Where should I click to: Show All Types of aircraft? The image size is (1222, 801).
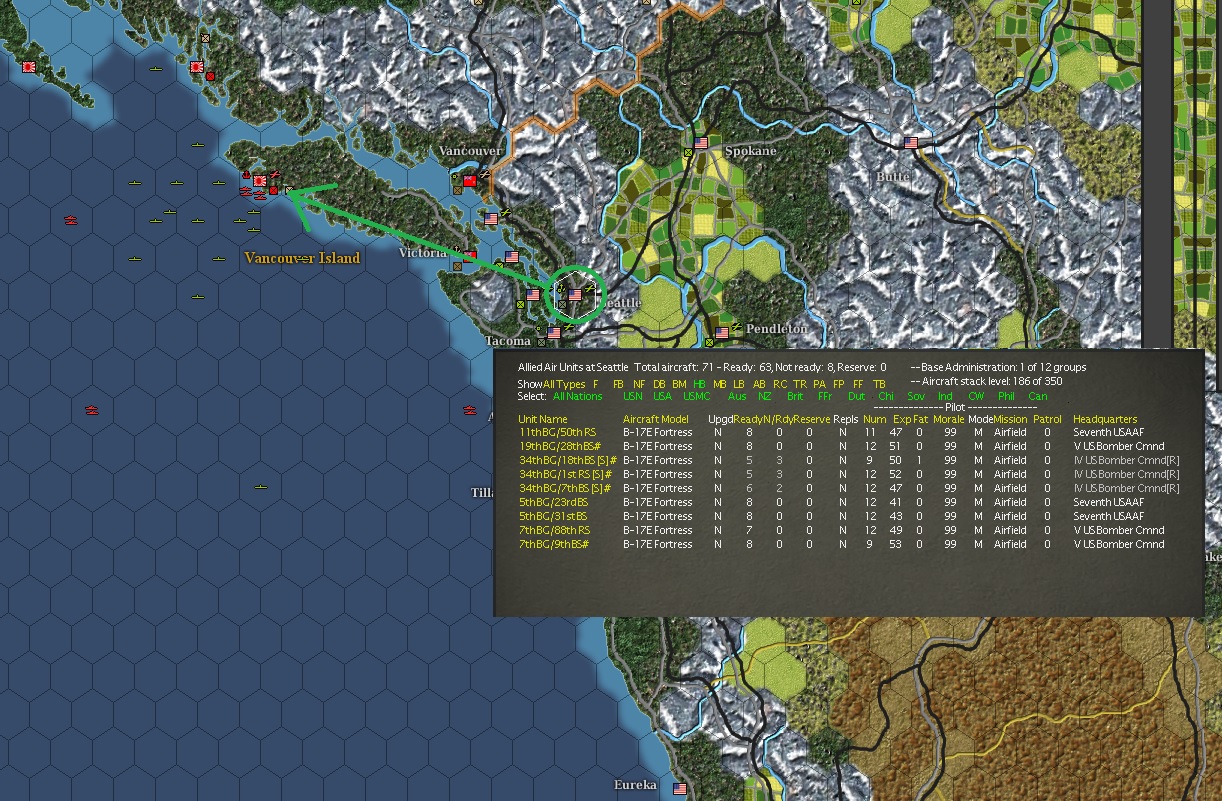click(564, 384)
